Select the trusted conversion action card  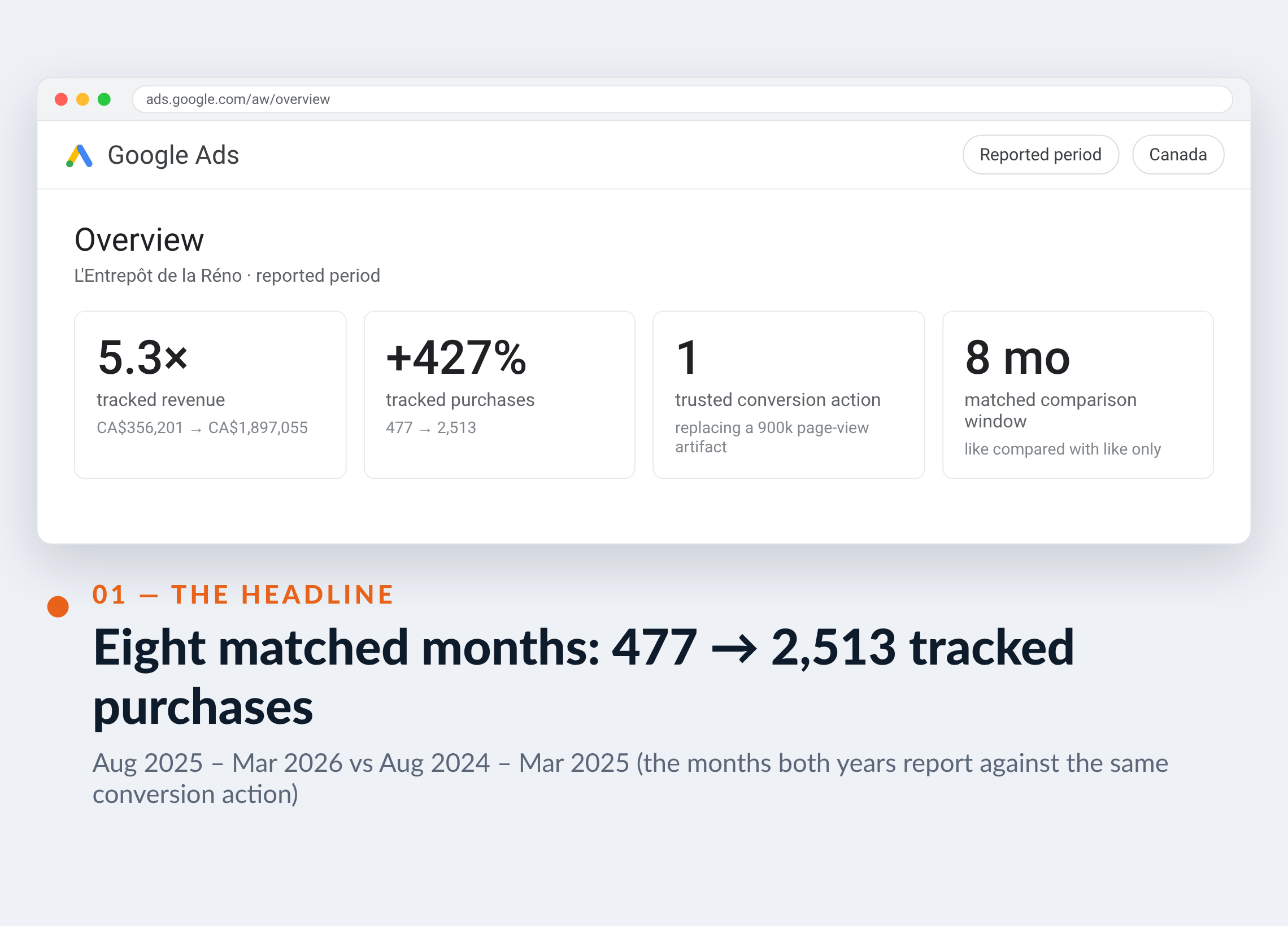tap(788, 395)
